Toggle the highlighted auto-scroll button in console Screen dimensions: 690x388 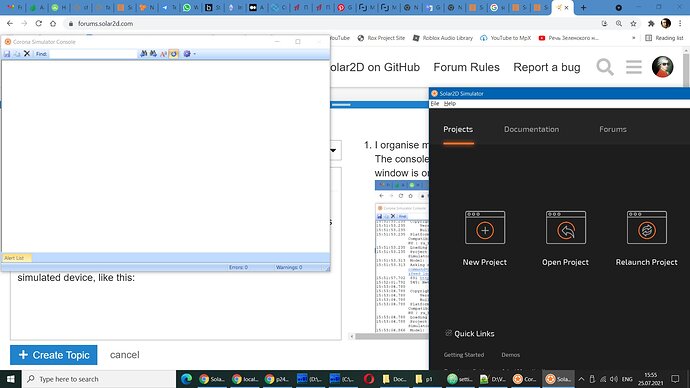174,54
